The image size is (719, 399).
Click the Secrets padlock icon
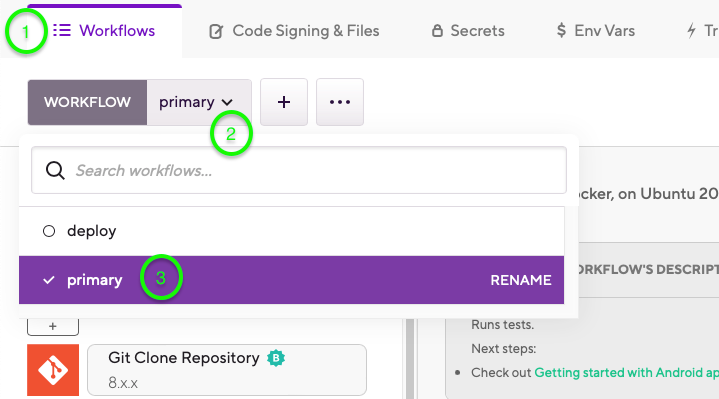coord(437,31)
